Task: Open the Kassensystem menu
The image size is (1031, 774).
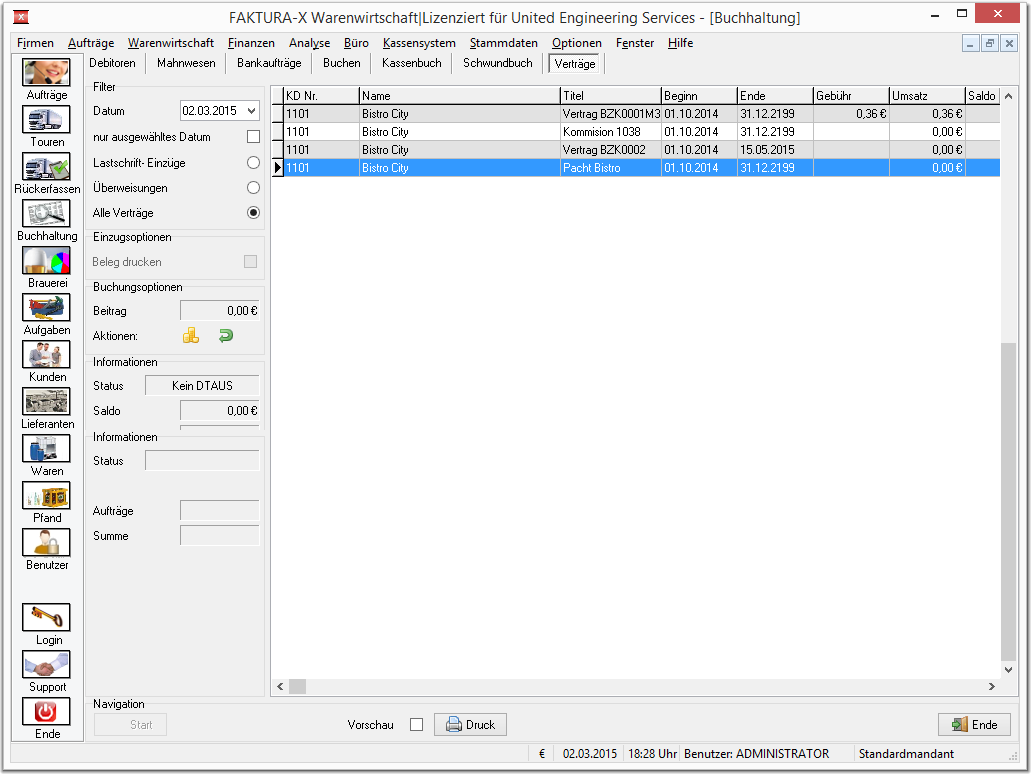Action: pos(419,43)
